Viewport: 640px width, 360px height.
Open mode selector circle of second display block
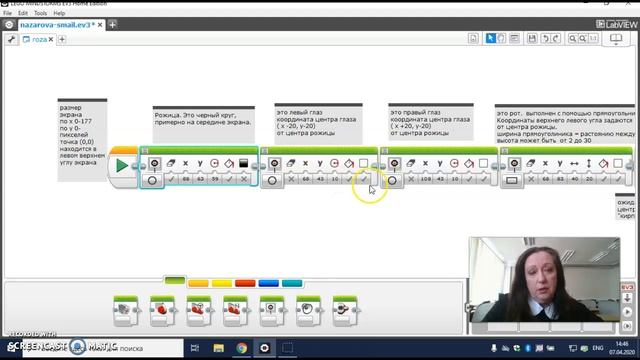[x=272, y=180]
